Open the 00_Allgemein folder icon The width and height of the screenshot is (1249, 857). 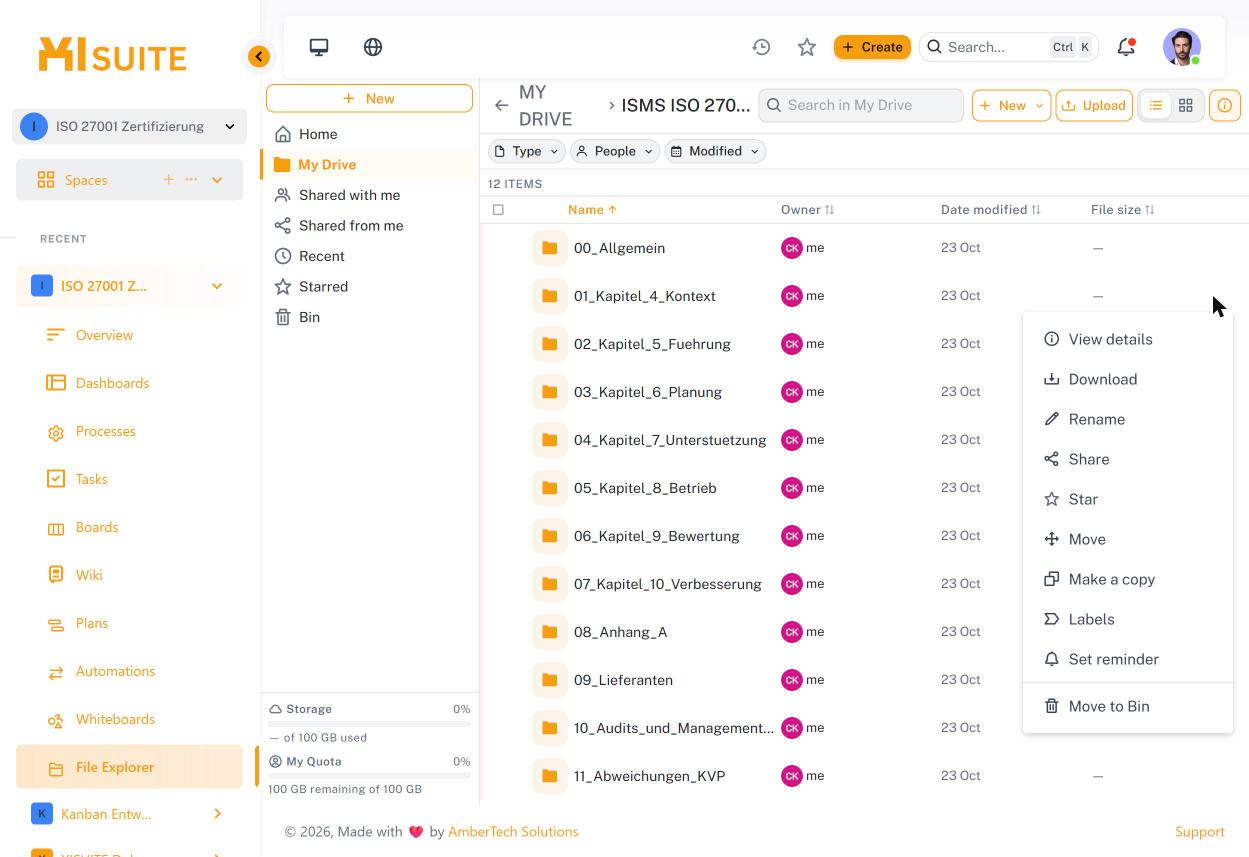549,248
